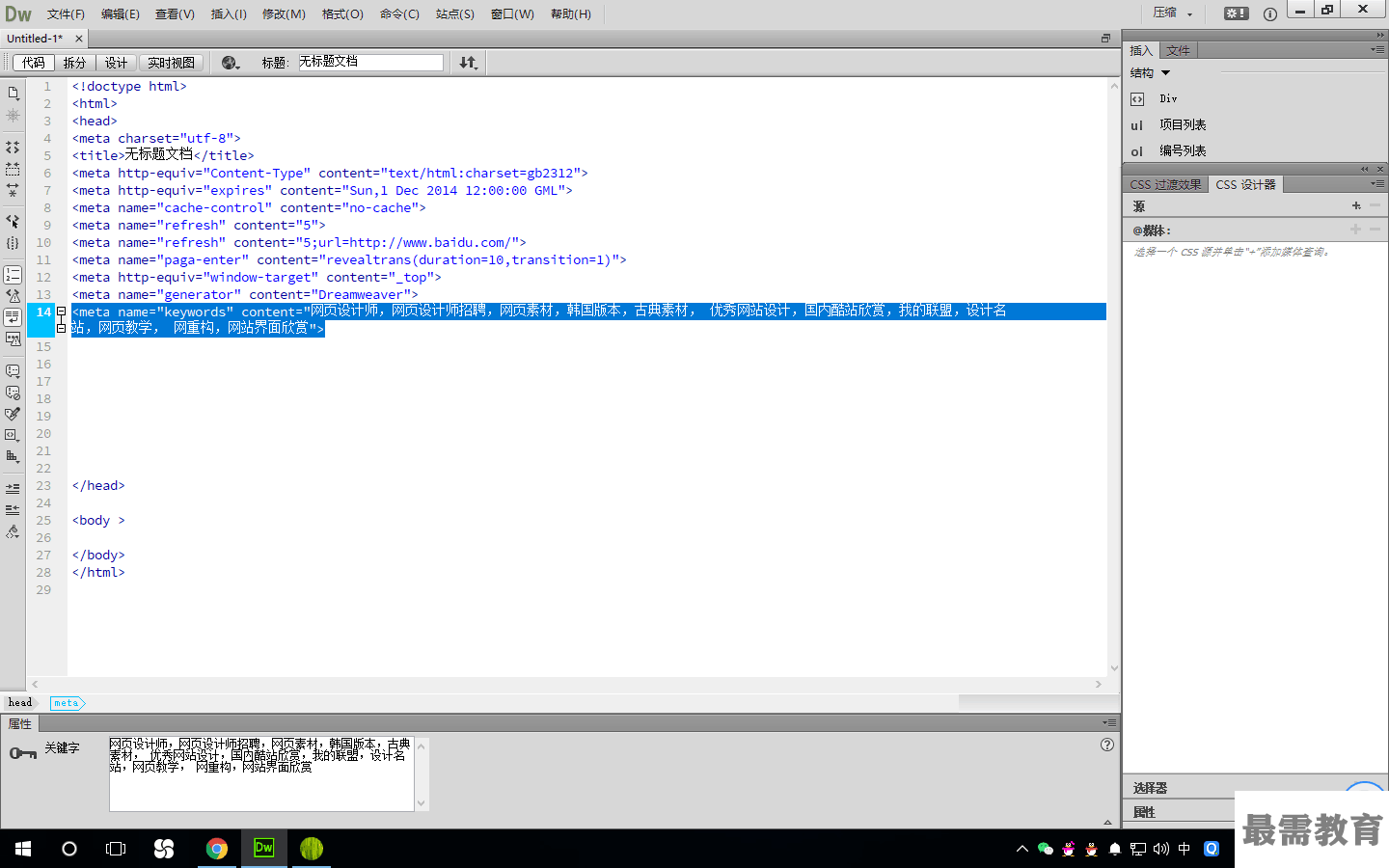Collapse selection from coding toolbar

(13, 169)
